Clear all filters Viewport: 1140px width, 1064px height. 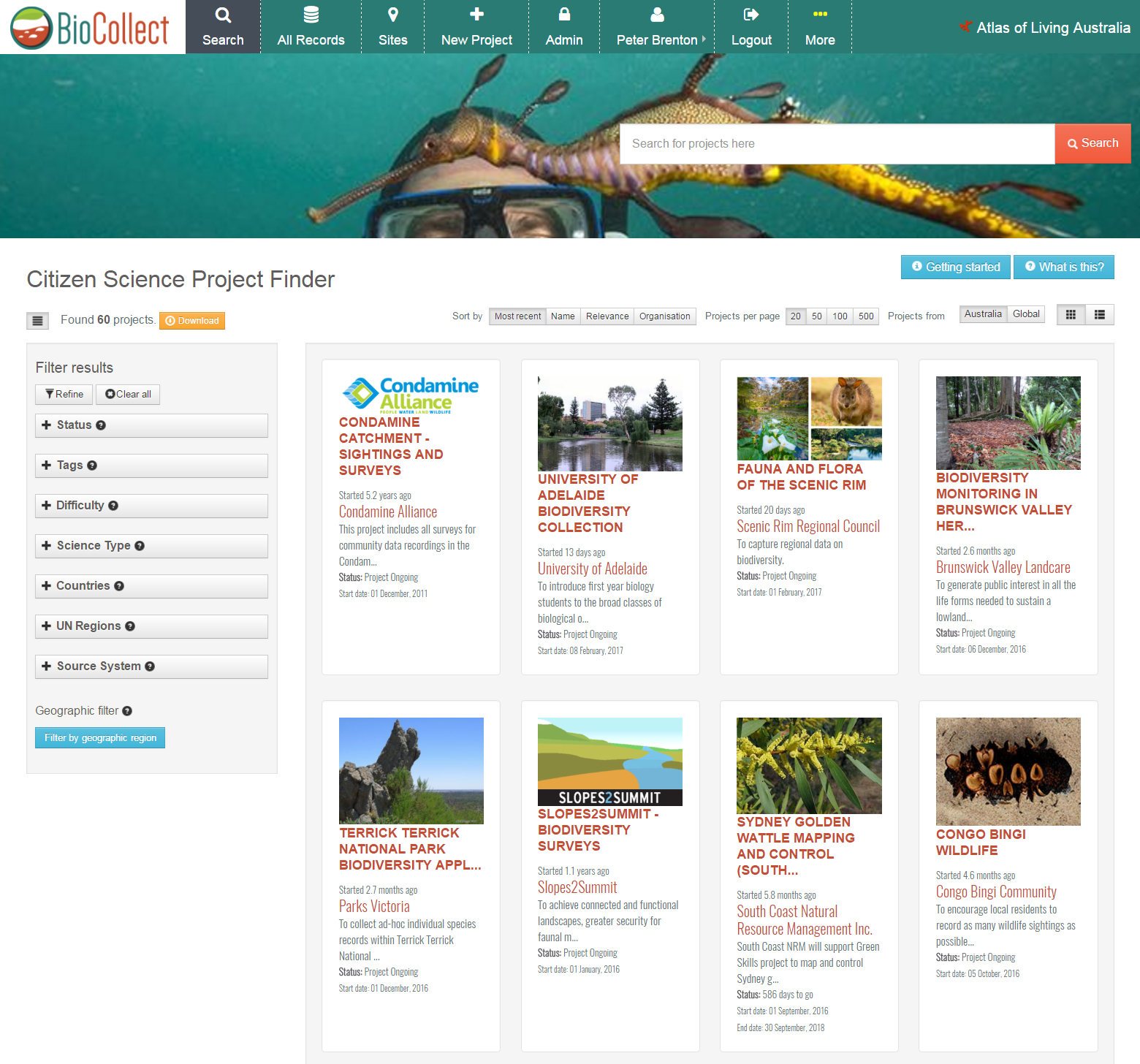128,395
